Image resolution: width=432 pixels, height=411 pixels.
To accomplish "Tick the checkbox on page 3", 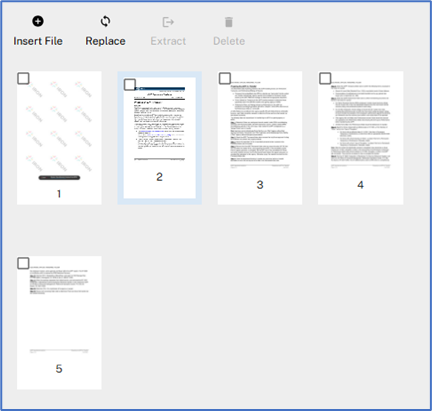I will 225,78.
